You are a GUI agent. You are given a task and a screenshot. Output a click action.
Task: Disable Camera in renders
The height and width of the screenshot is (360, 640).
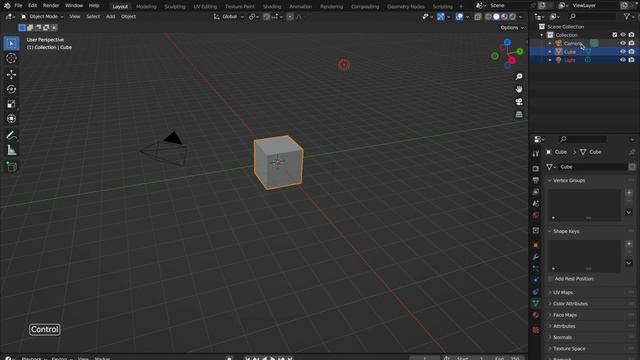[x=631, y=43]
